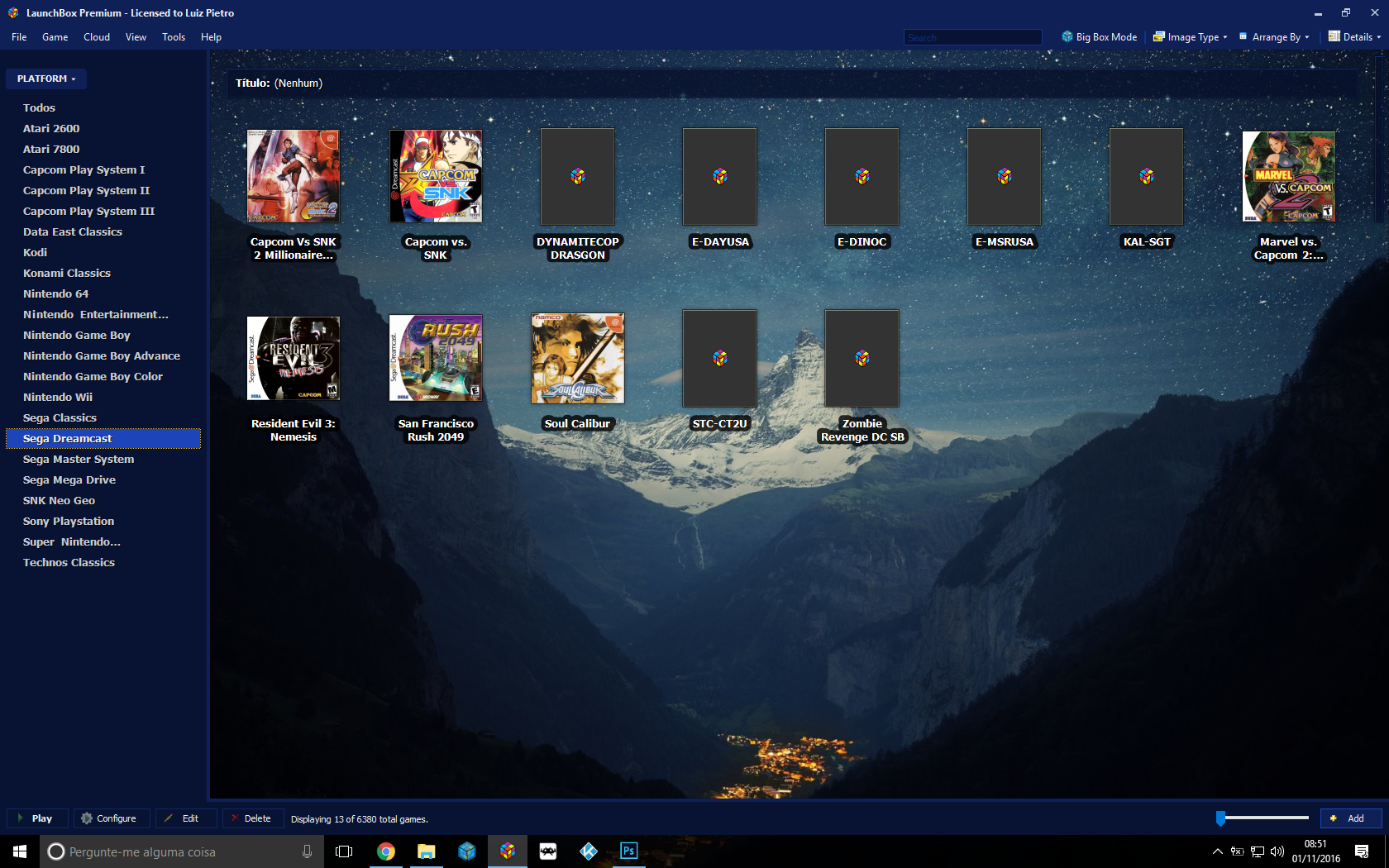Viewport: 1389px width, 868px height.
Task: Open the Game menu
Action: 55,37
